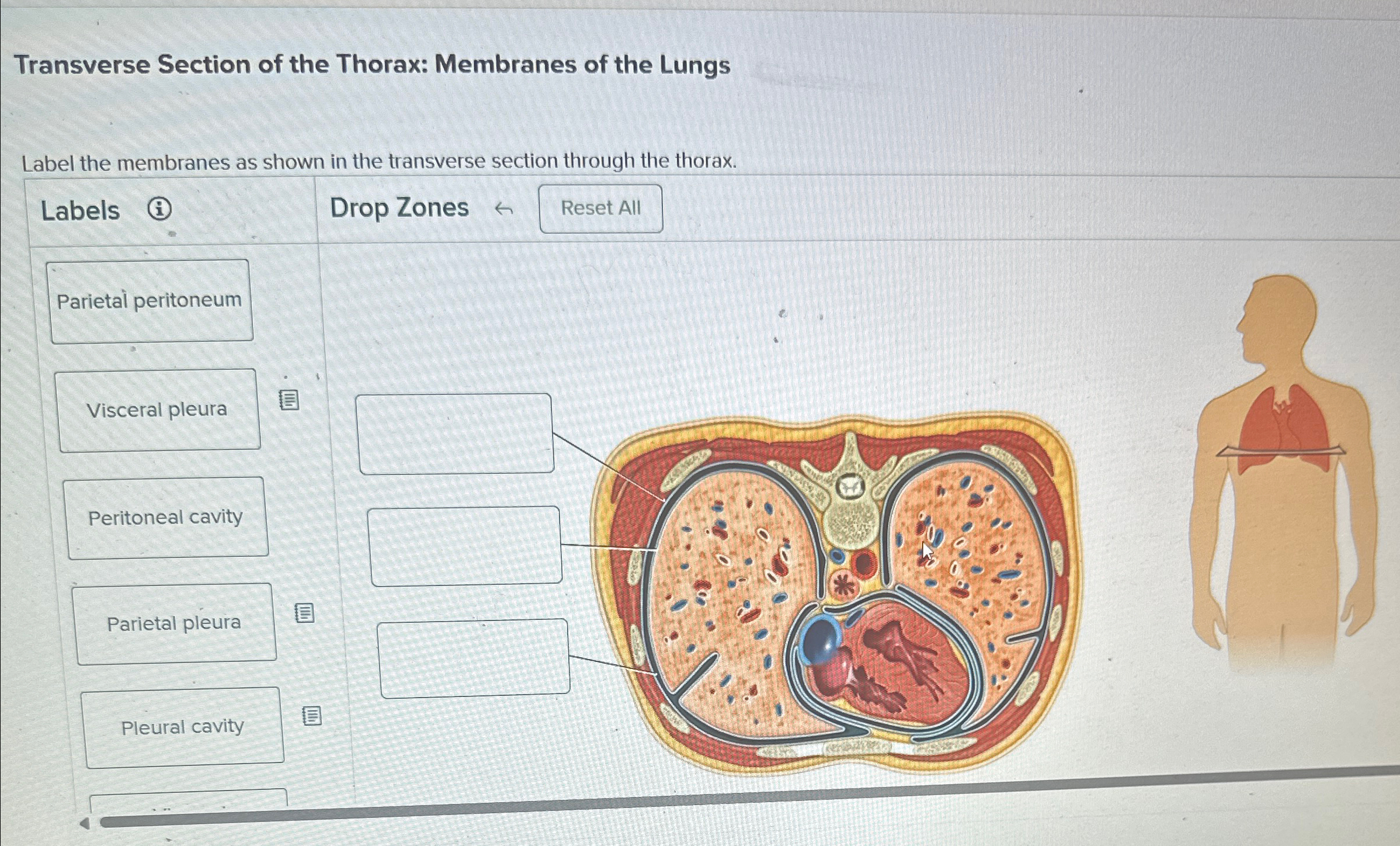Click the Reset All button

(601, 208)
